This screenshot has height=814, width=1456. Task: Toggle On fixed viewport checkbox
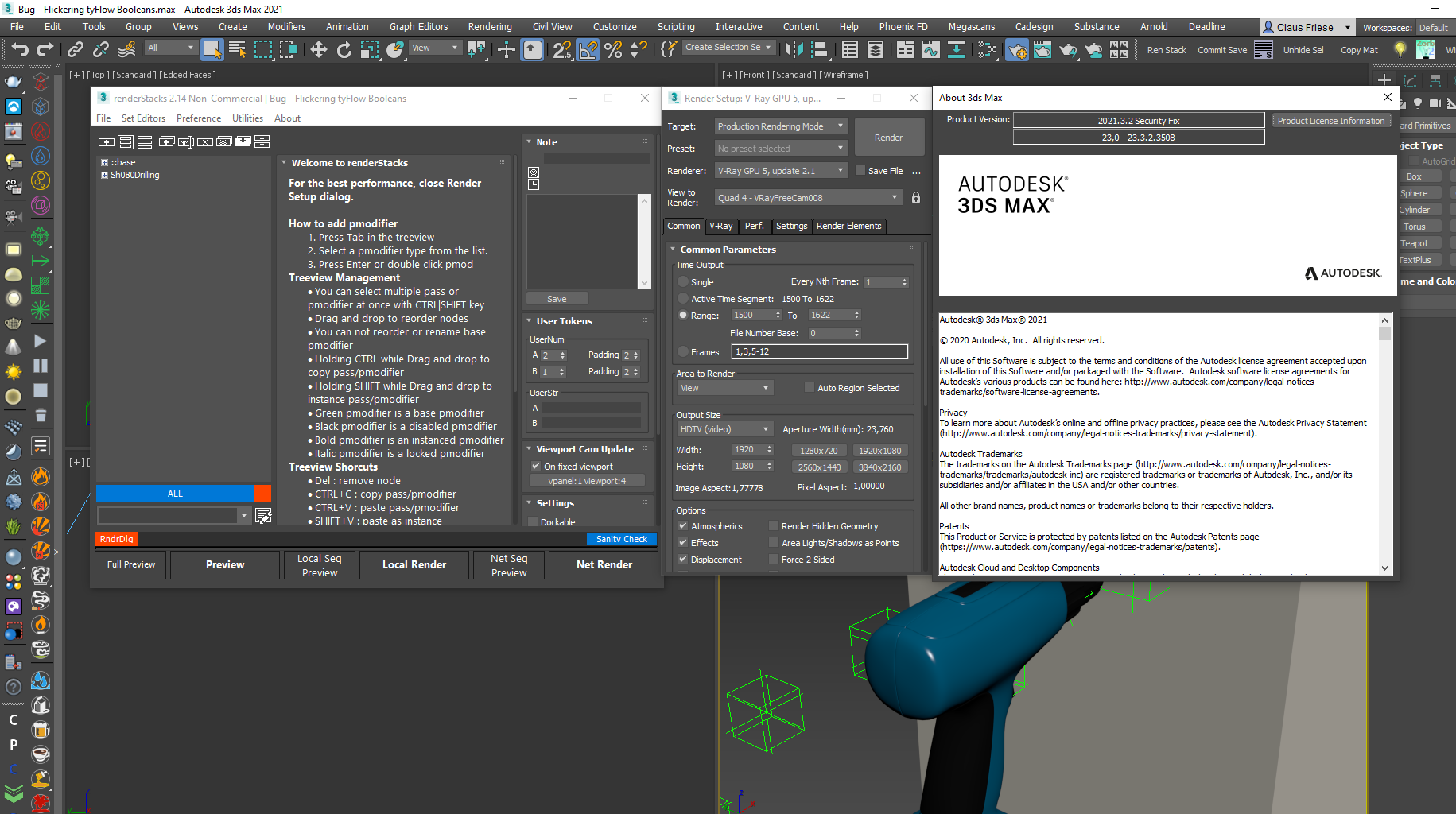coord(535,466)
